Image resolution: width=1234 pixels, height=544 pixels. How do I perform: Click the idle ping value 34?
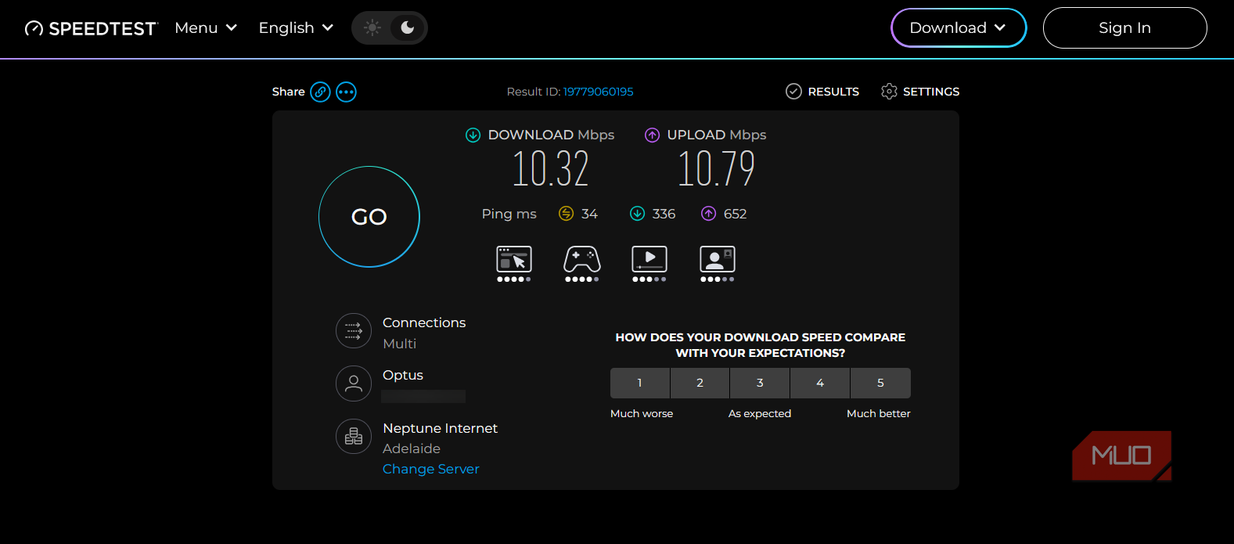click(589, 214)
